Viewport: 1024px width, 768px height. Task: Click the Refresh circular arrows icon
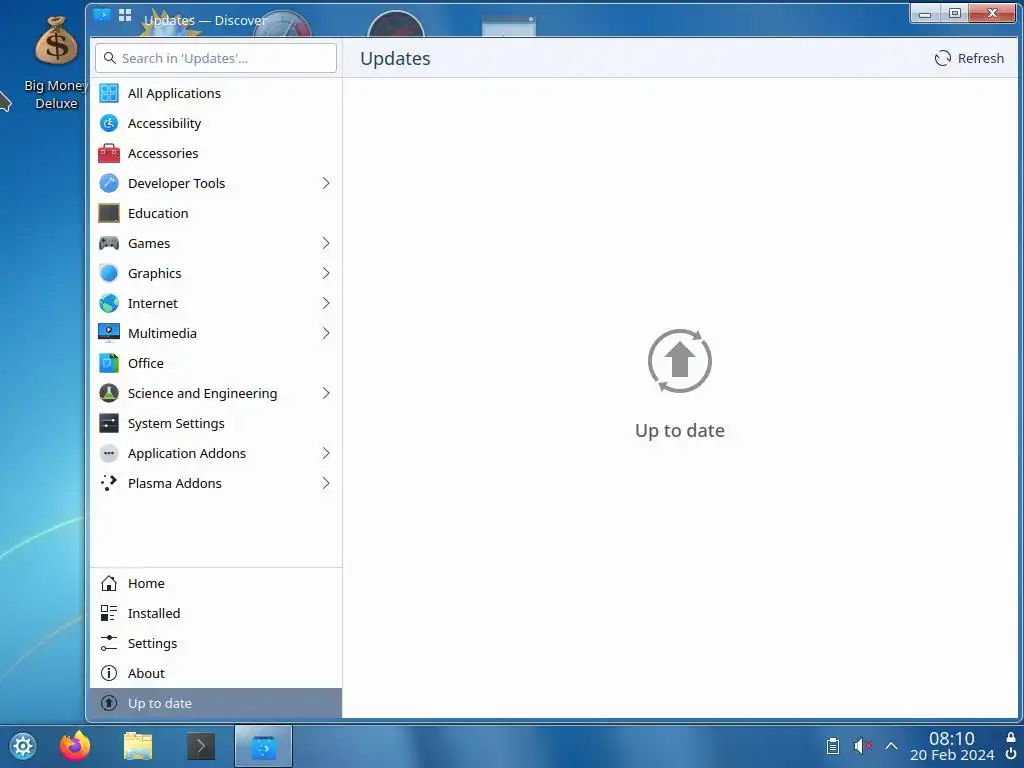pyautogui.click(x=942, y=58)
